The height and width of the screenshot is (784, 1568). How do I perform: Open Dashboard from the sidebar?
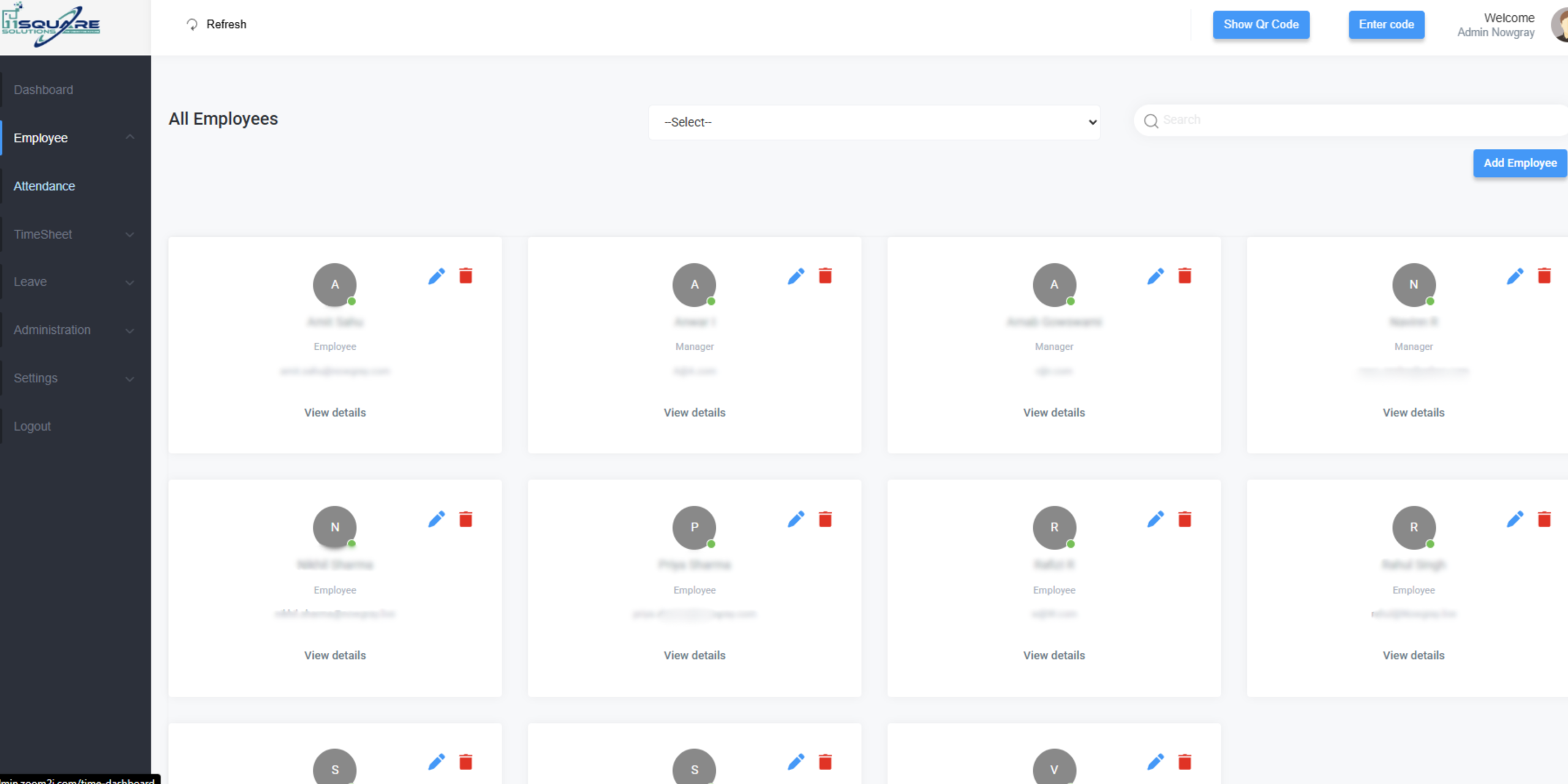pos(43,90)
